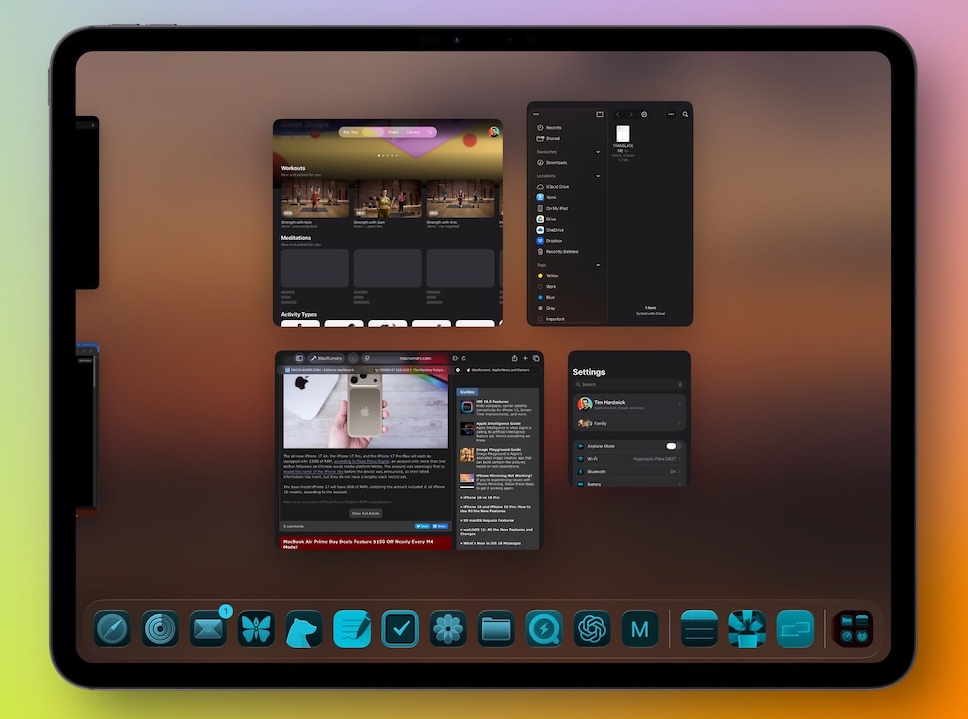968x719 pixels.
Task: Toggle Safari sidebar icon
Action: tap(299, 358)
